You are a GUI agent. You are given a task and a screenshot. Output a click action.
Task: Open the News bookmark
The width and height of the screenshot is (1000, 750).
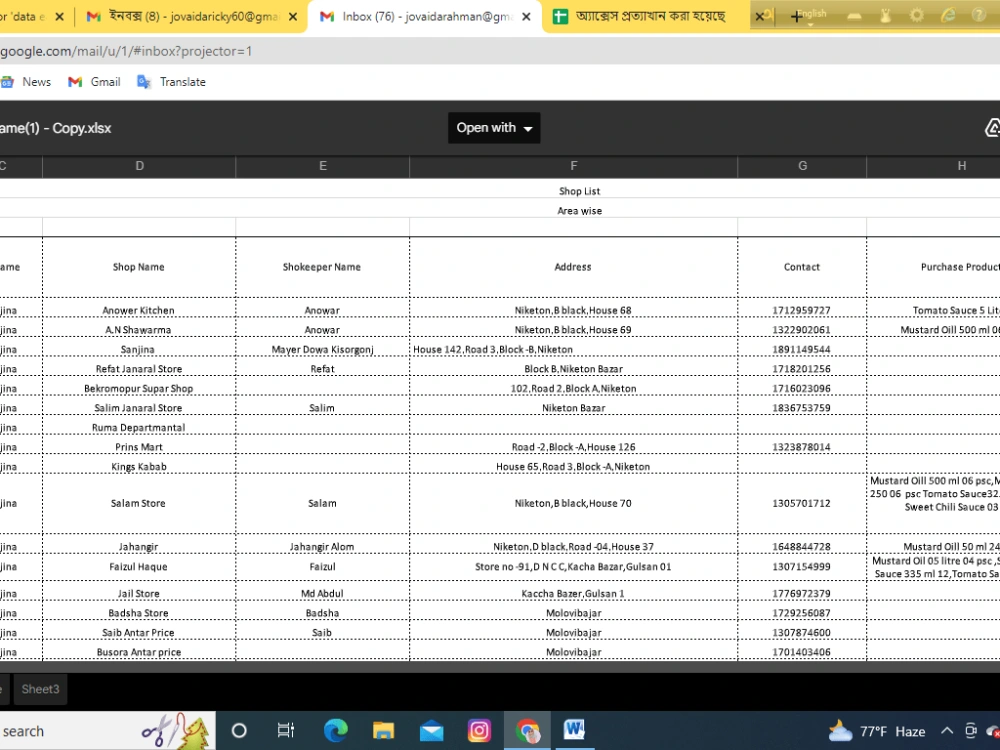coord(26,82)
